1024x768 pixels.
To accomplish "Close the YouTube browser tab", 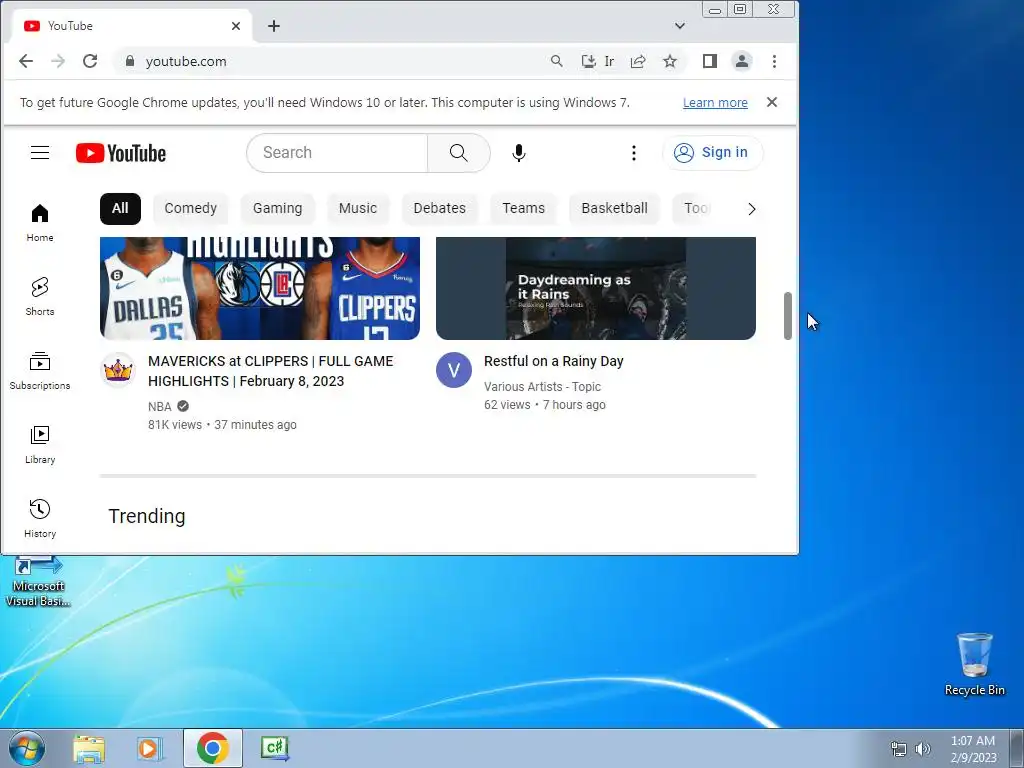I will [236, 26].
